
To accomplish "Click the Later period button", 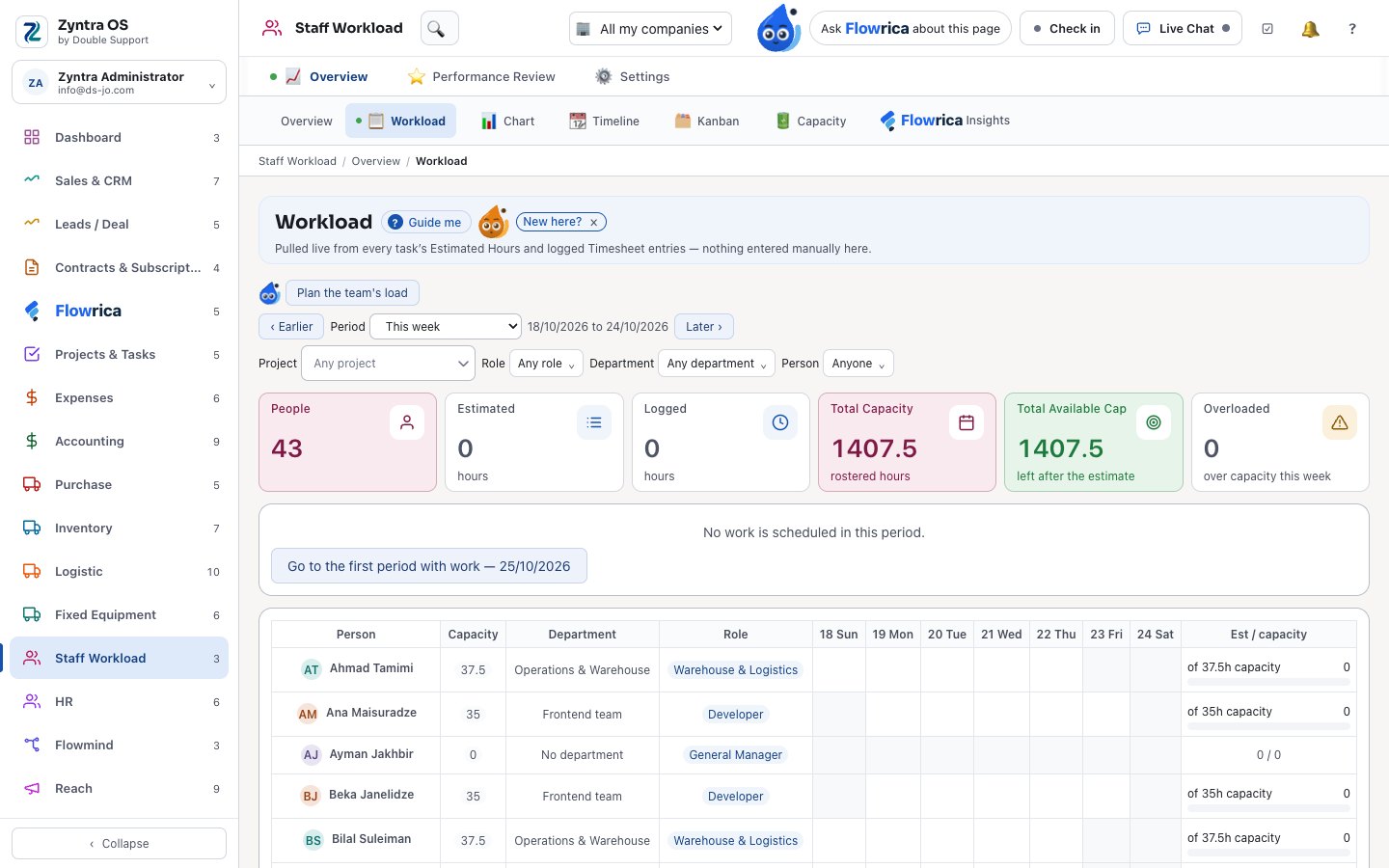I will point(704,327).
